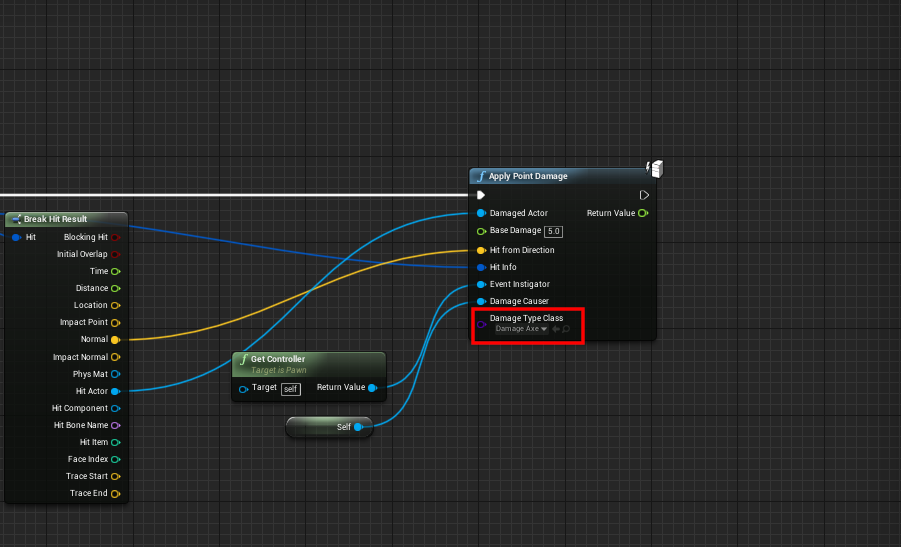The height and width of the screenshot is (547, 901).
Task: Click the Blocking Hit boolean pin
Action: pyautogui.click(x=115, y=237)
